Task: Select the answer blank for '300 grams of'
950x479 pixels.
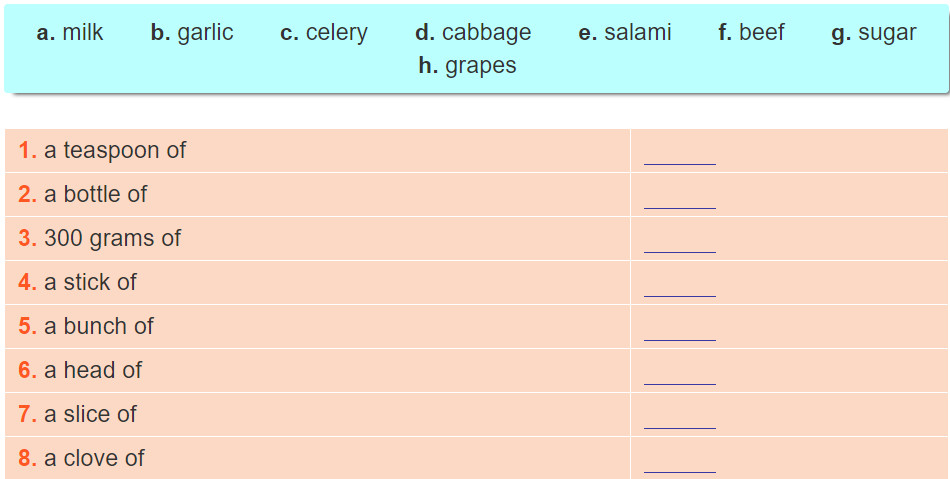Action: click(680, 241)
